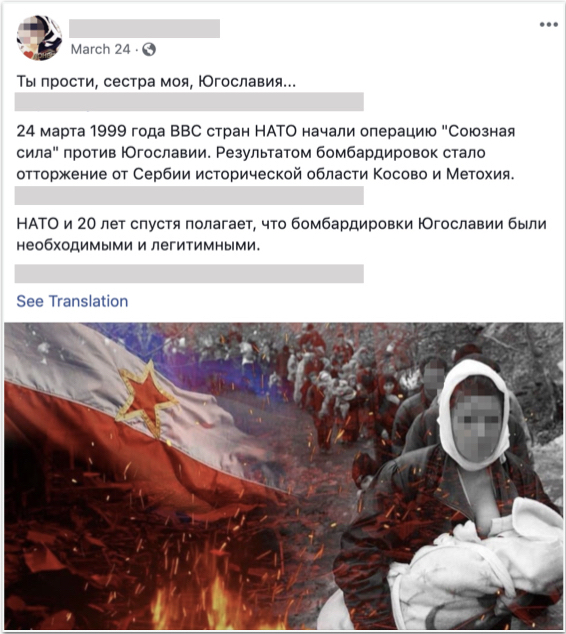Viewport: 566px width, 634px height.
Task: Click paragraph starting '24 марта 1999 года'
Action: point(266,153)
